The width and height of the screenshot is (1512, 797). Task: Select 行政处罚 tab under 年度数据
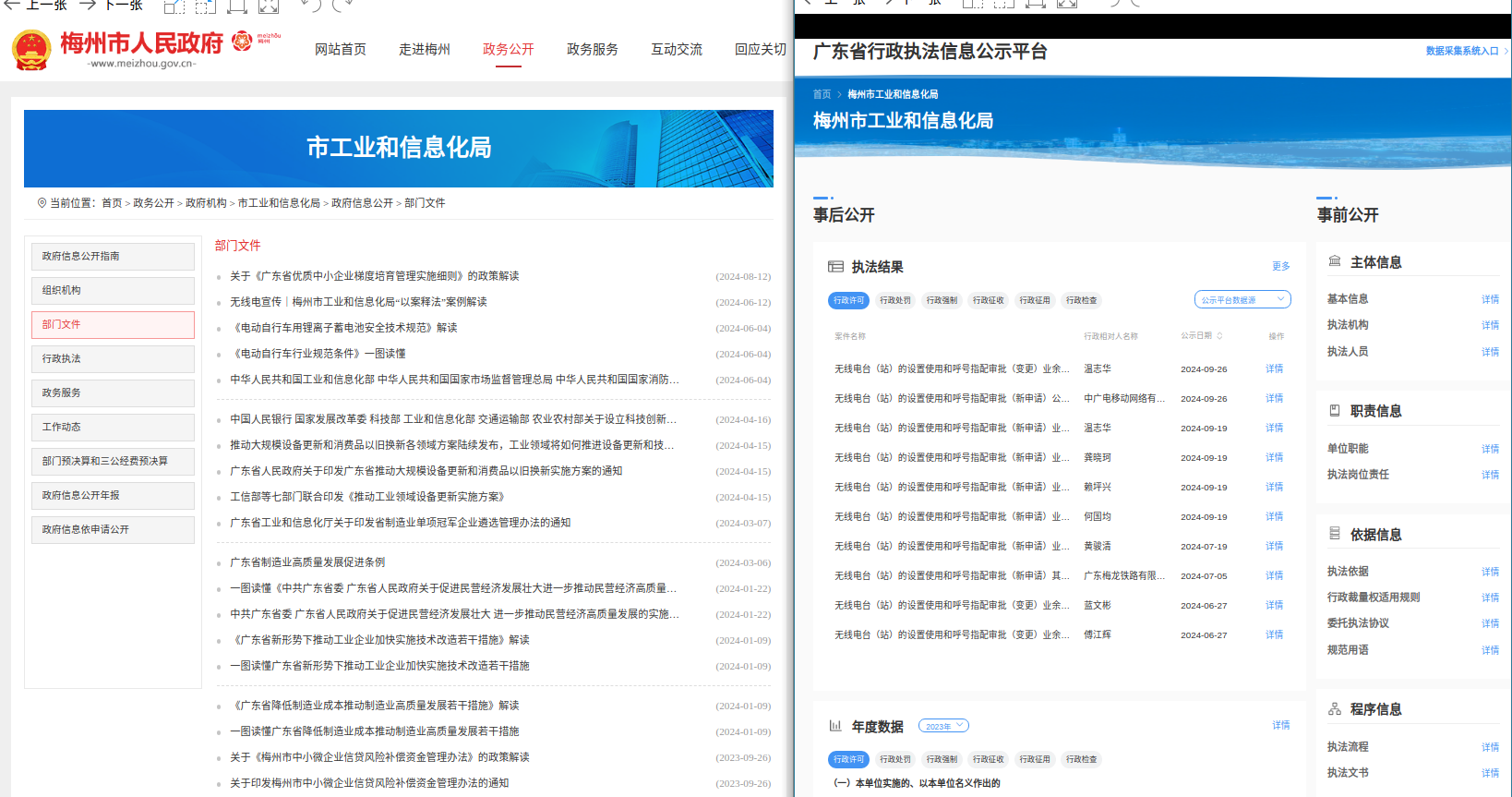point(895,759)
